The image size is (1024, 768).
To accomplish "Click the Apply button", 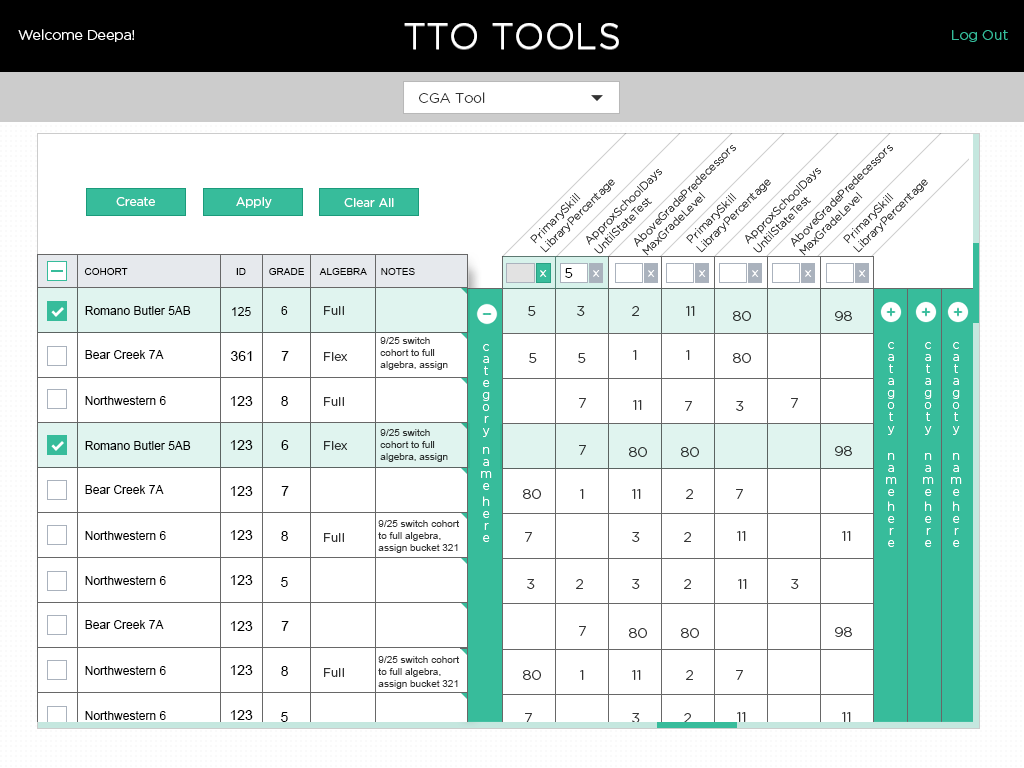I will click(253, 202).
